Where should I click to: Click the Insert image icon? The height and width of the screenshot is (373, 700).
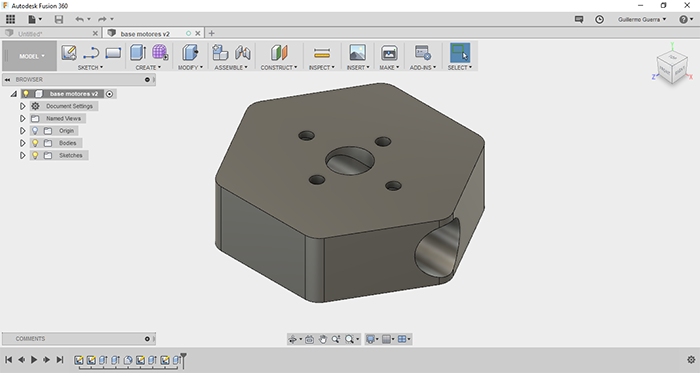(358, 53)
